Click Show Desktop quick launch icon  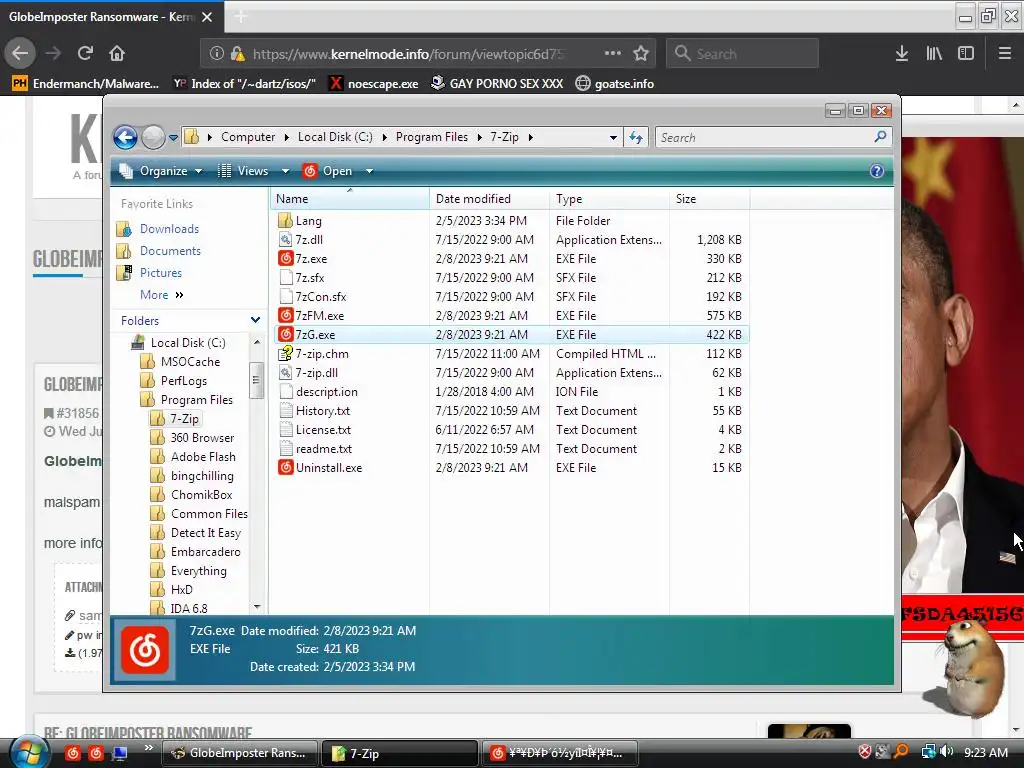click(x=120, y=753)
